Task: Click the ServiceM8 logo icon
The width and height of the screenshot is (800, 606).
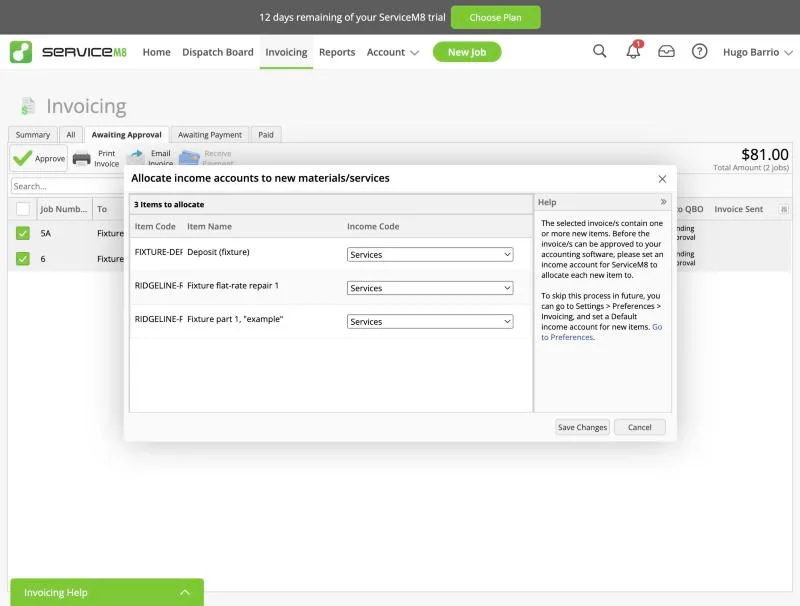Action: coord(21,52)
